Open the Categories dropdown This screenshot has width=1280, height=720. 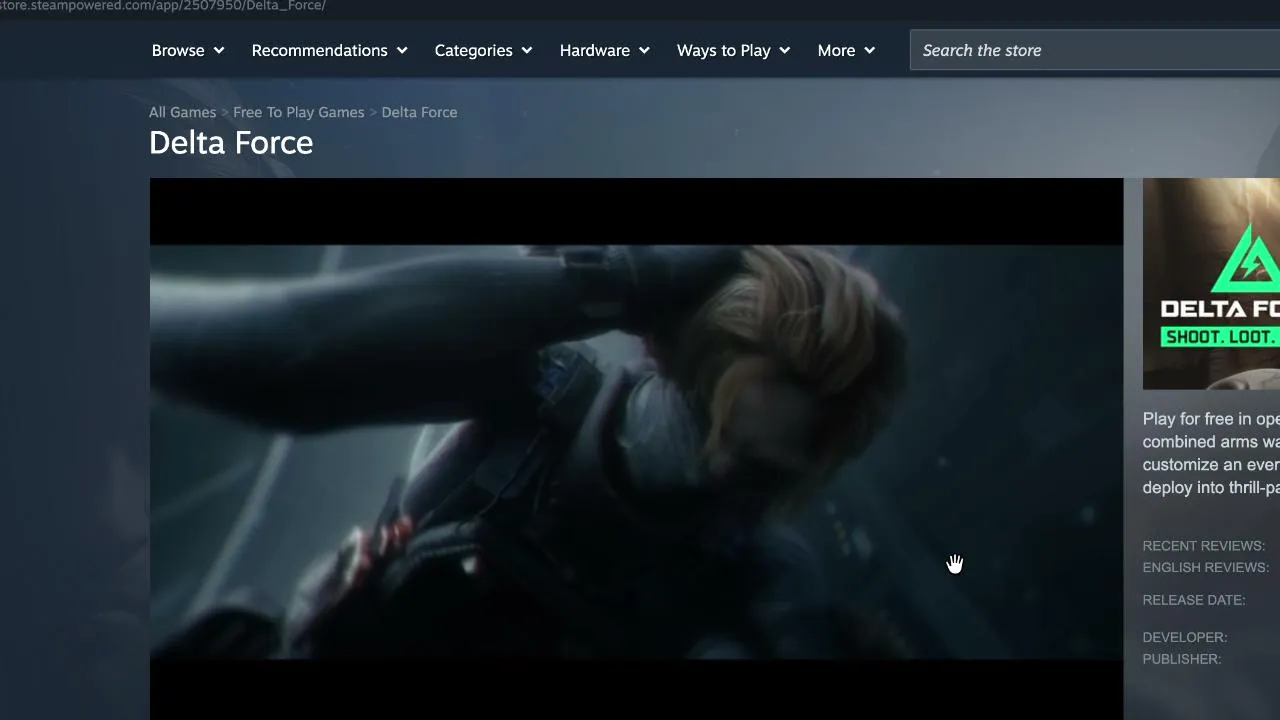pos(484,50)
